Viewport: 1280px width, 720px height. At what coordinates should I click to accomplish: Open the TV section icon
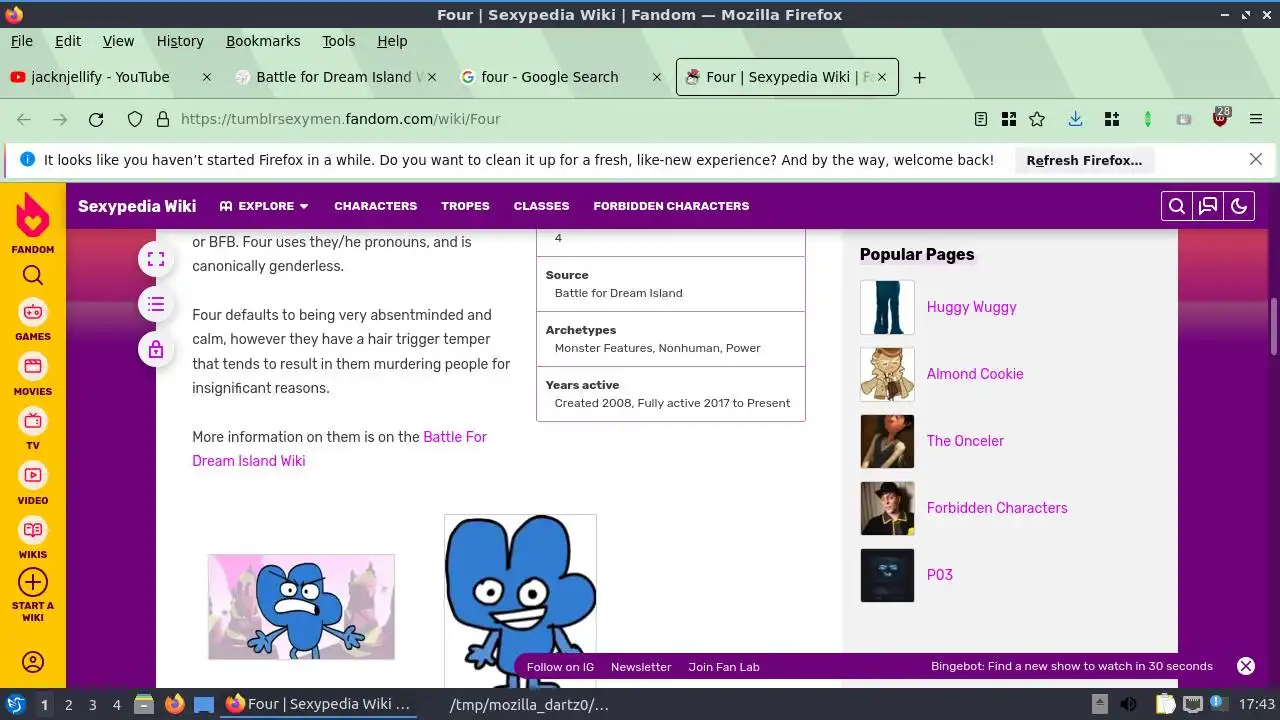tap(33, 421)
